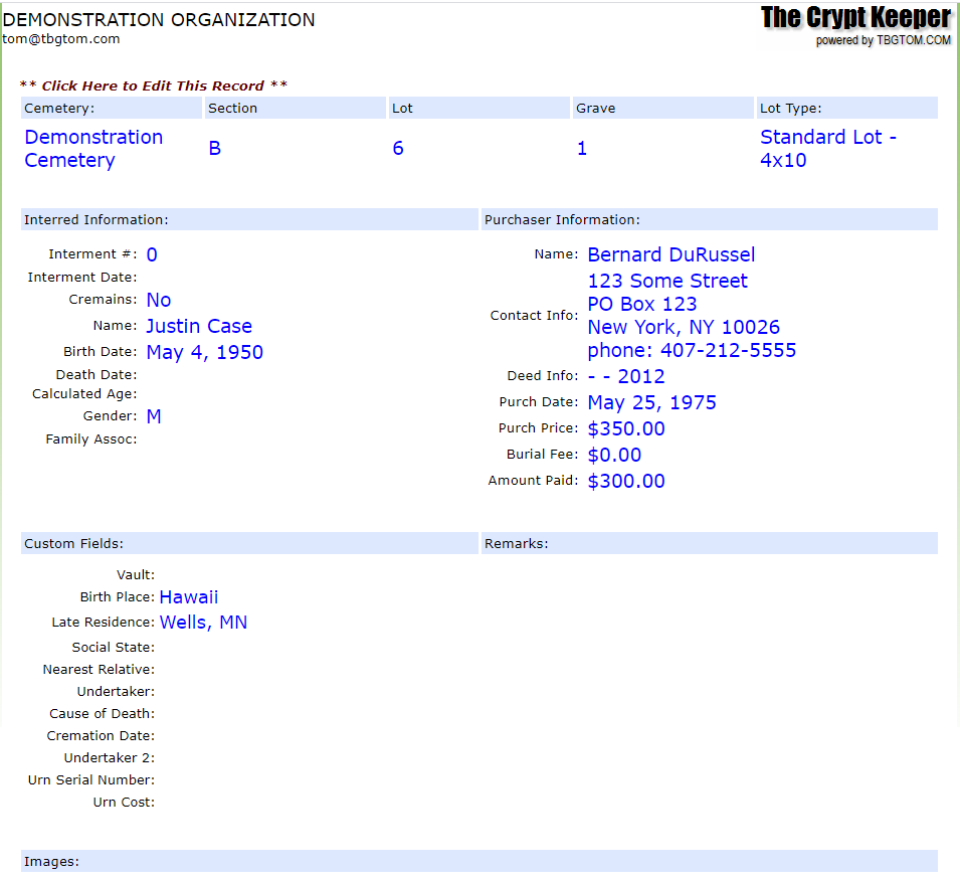This screenshot has height=880, width=960.
Task: Click the Cause of Death label
Action: (102, 713)
